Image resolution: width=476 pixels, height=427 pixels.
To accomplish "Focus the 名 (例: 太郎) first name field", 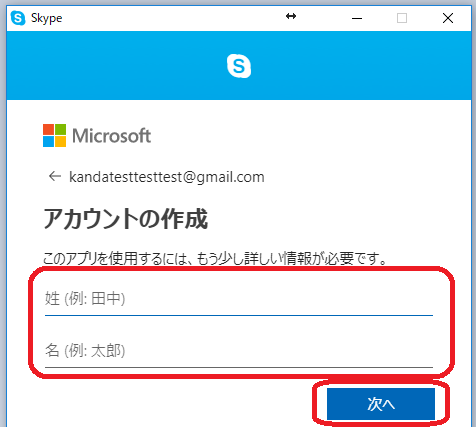I will [239, 351].
